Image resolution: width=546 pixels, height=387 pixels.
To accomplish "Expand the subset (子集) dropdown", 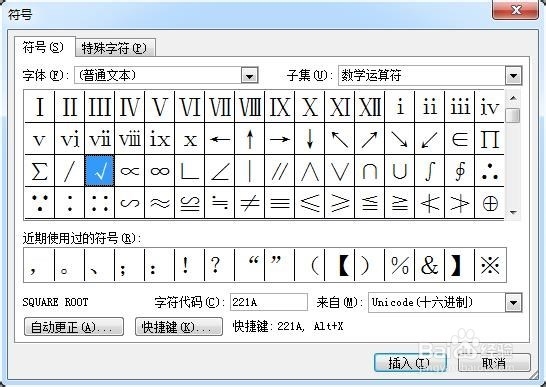I will [x=513, y=75].
